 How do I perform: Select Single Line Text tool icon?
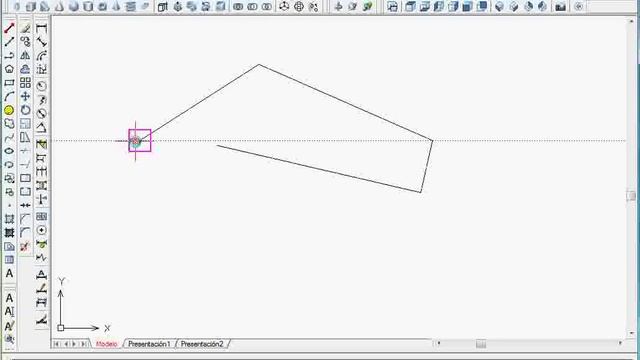[x=9, y=312]
